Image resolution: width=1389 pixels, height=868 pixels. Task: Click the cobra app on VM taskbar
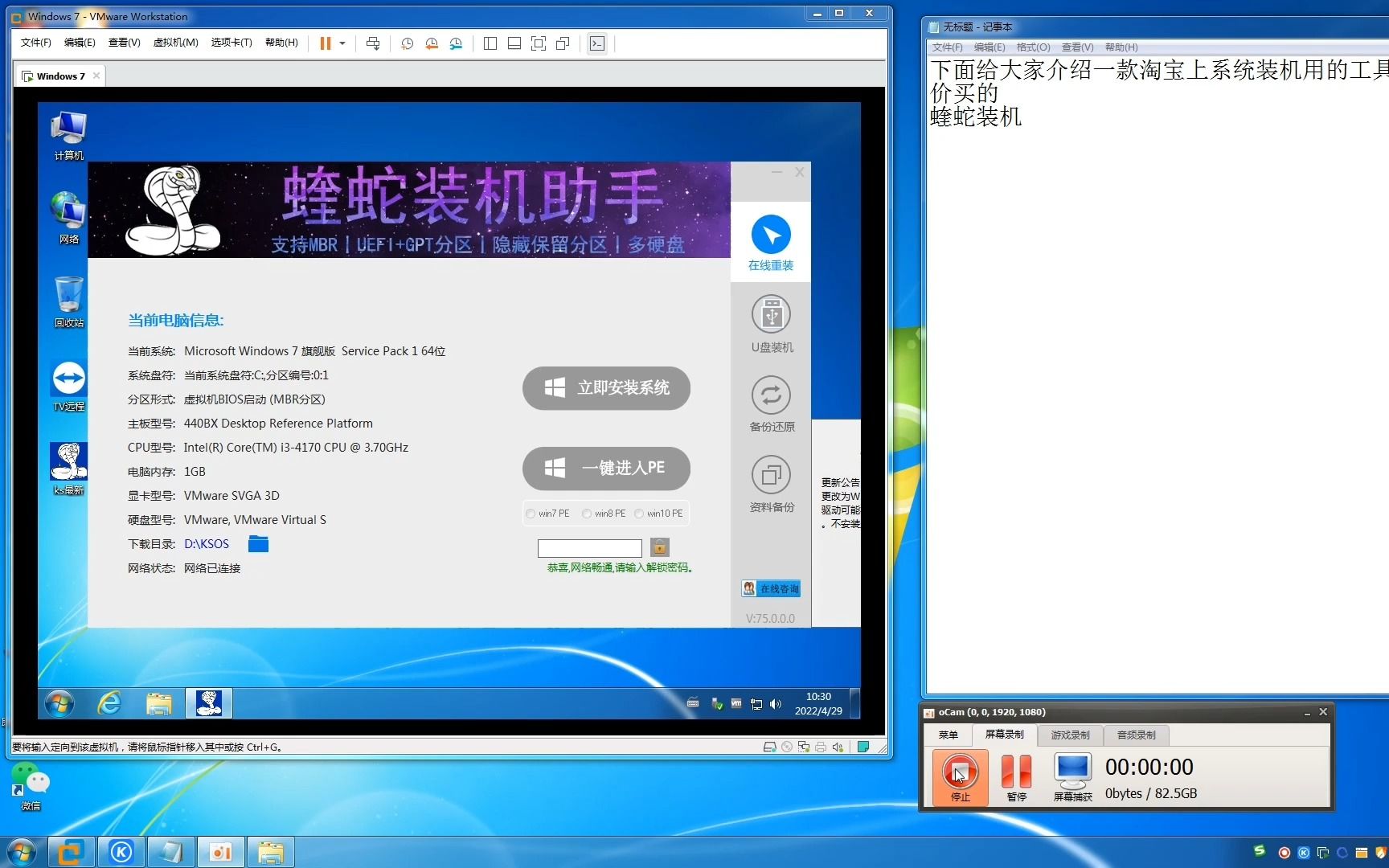pyautogui.click(x=209, y=703)
